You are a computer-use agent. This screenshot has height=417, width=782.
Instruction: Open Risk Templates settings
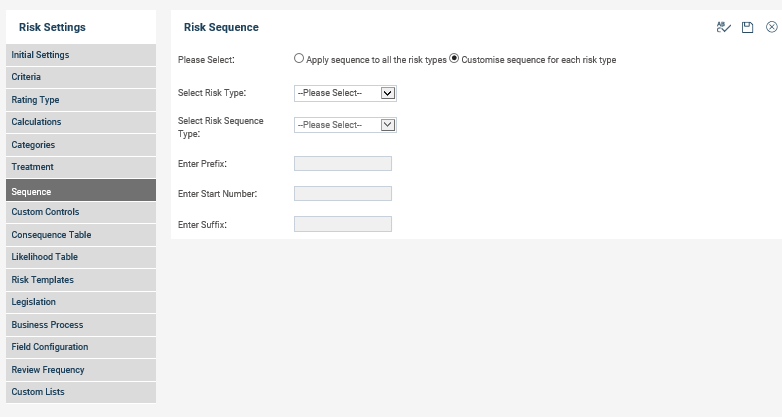click(x=81, y=280)
